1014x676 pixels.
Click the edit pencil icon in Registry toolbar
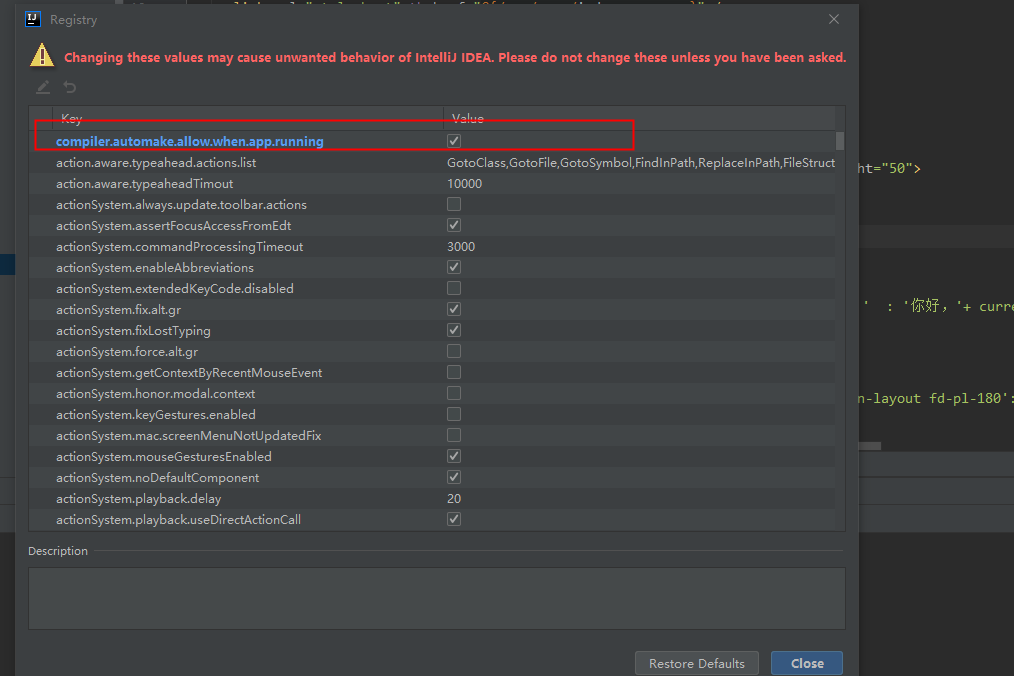[43, 87]
